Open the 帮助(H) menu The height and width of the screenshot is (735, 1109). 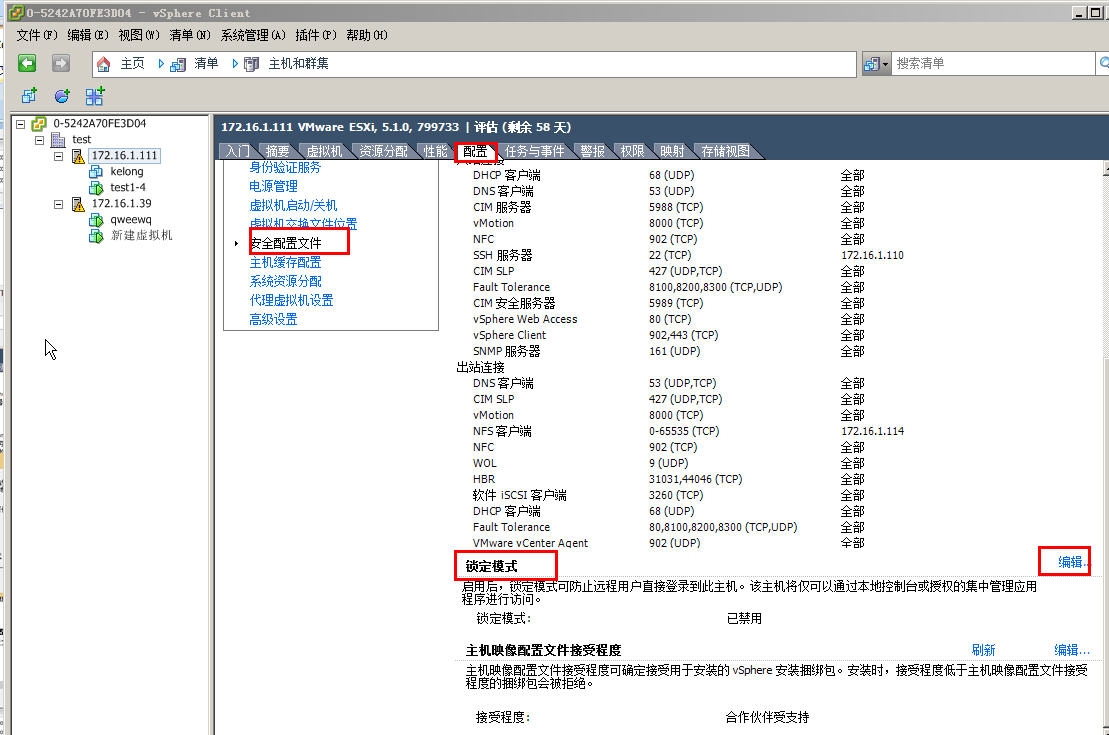click(366, 35)
